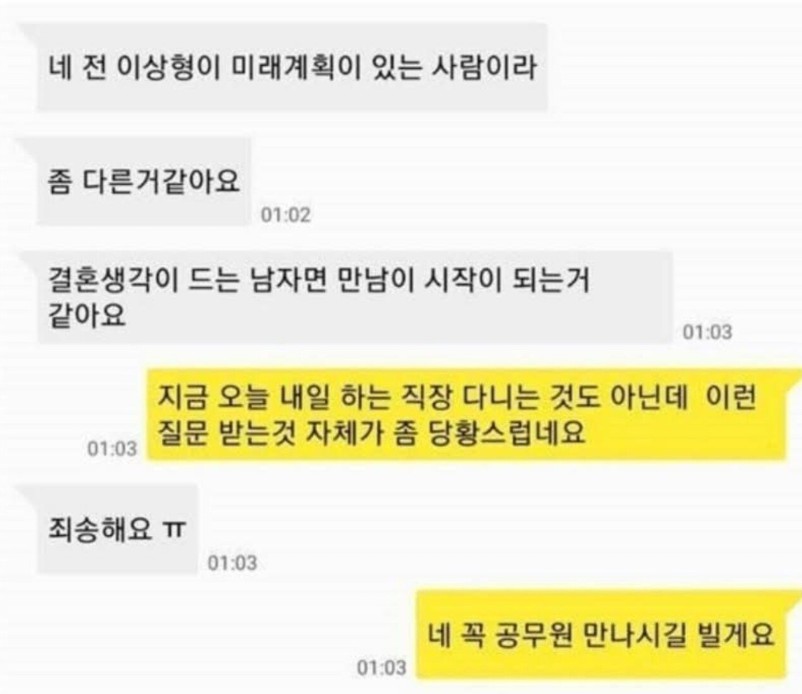Click the 01:02 timestamp
This screenshot has width=802, height=694.
pyautogui.click(x=286, y=215)
